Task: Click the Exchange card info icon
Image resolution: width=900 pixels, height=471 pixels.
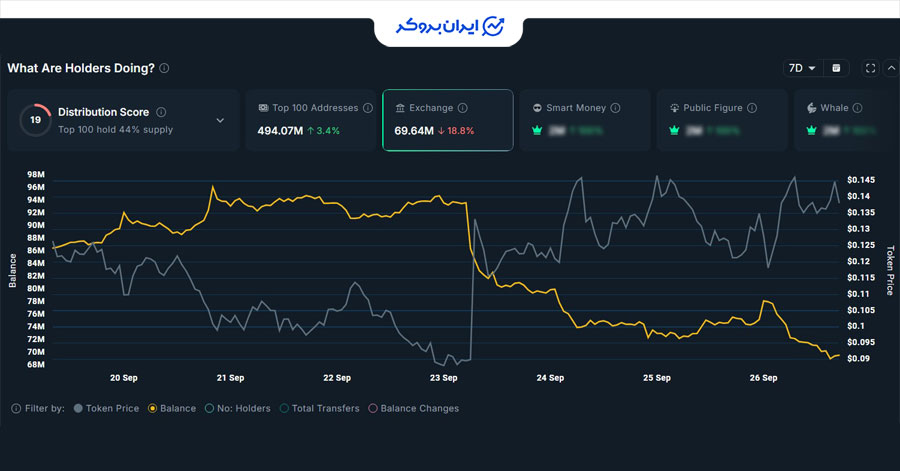Action: [463, 108]
